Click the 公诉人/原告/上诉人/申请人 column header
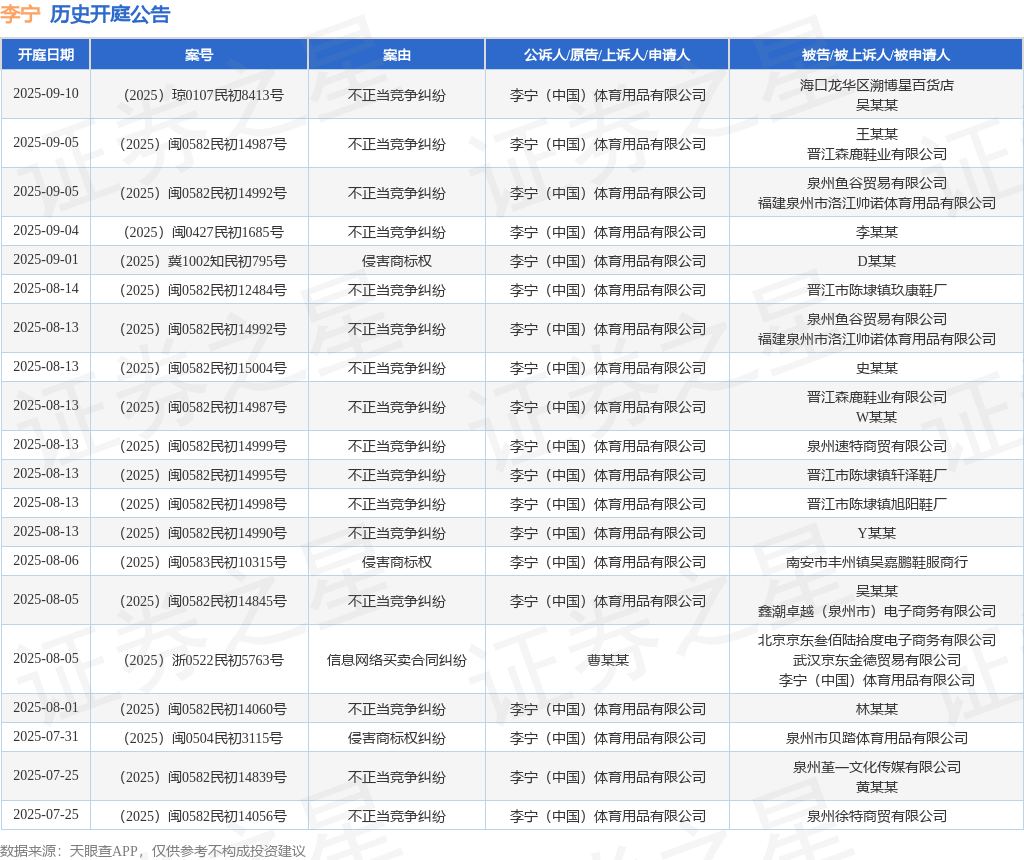 tap(607, 55)
